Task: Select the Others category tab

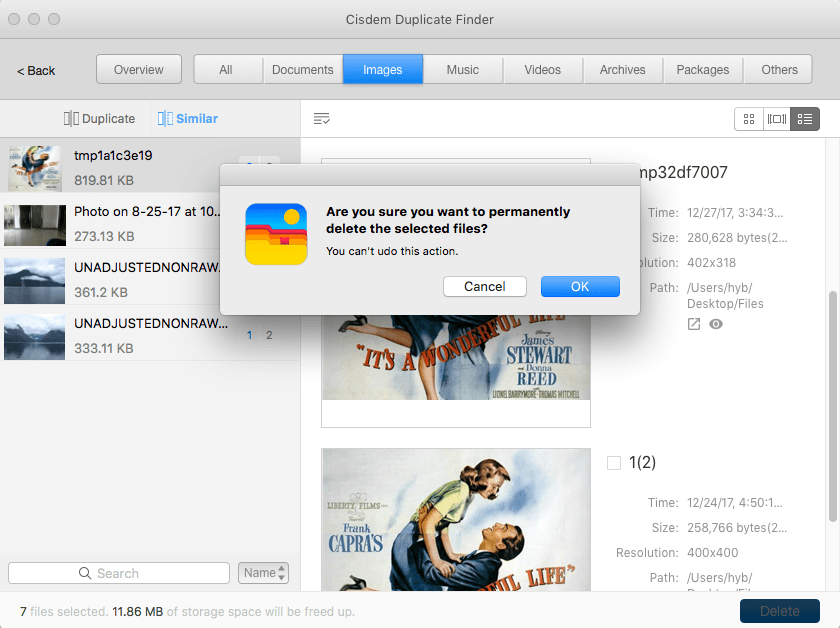Action: 779,70
